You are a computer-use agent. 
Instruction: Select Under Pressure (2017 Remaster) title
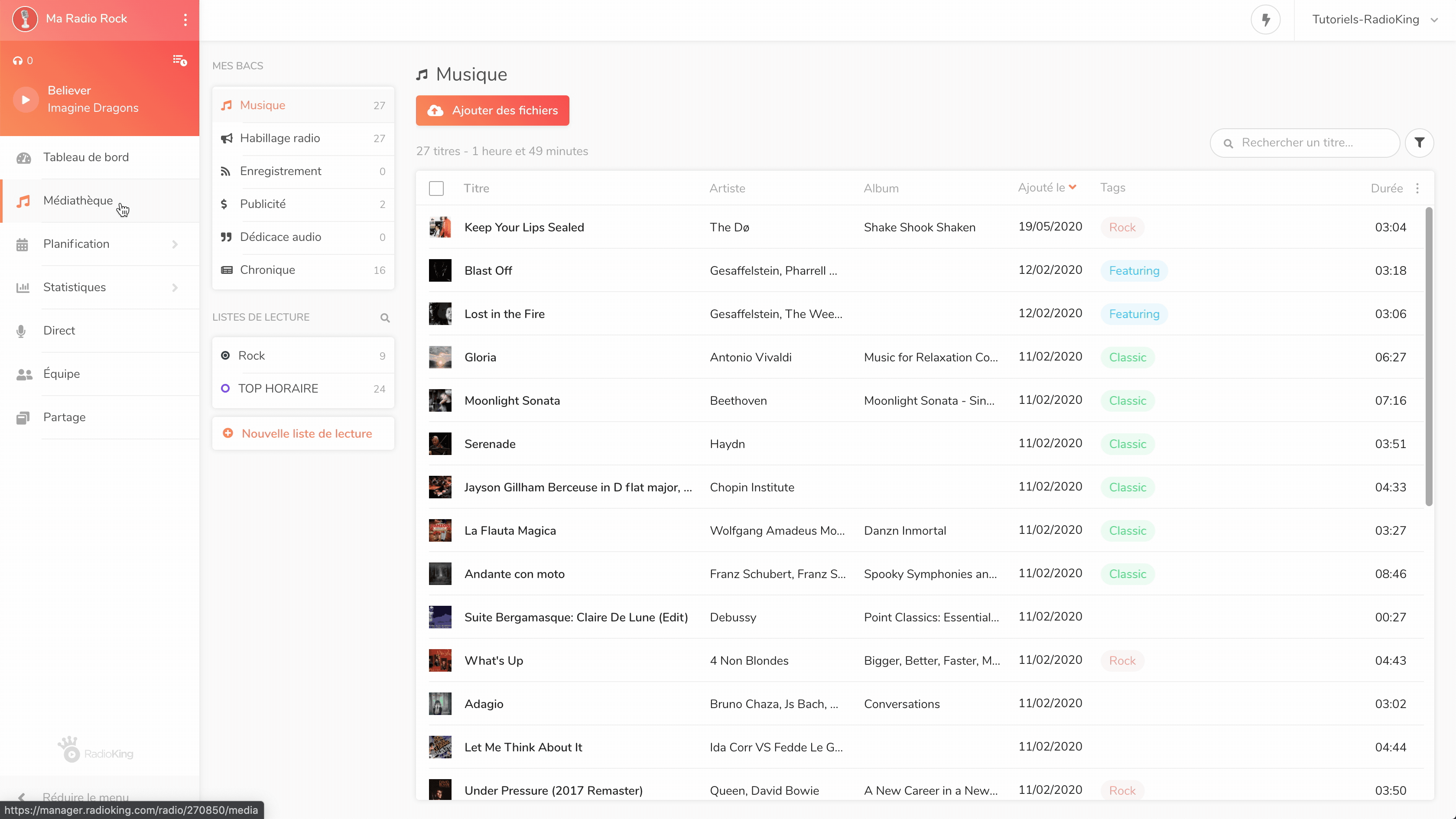pyautogui.click(x=553, y=791)
